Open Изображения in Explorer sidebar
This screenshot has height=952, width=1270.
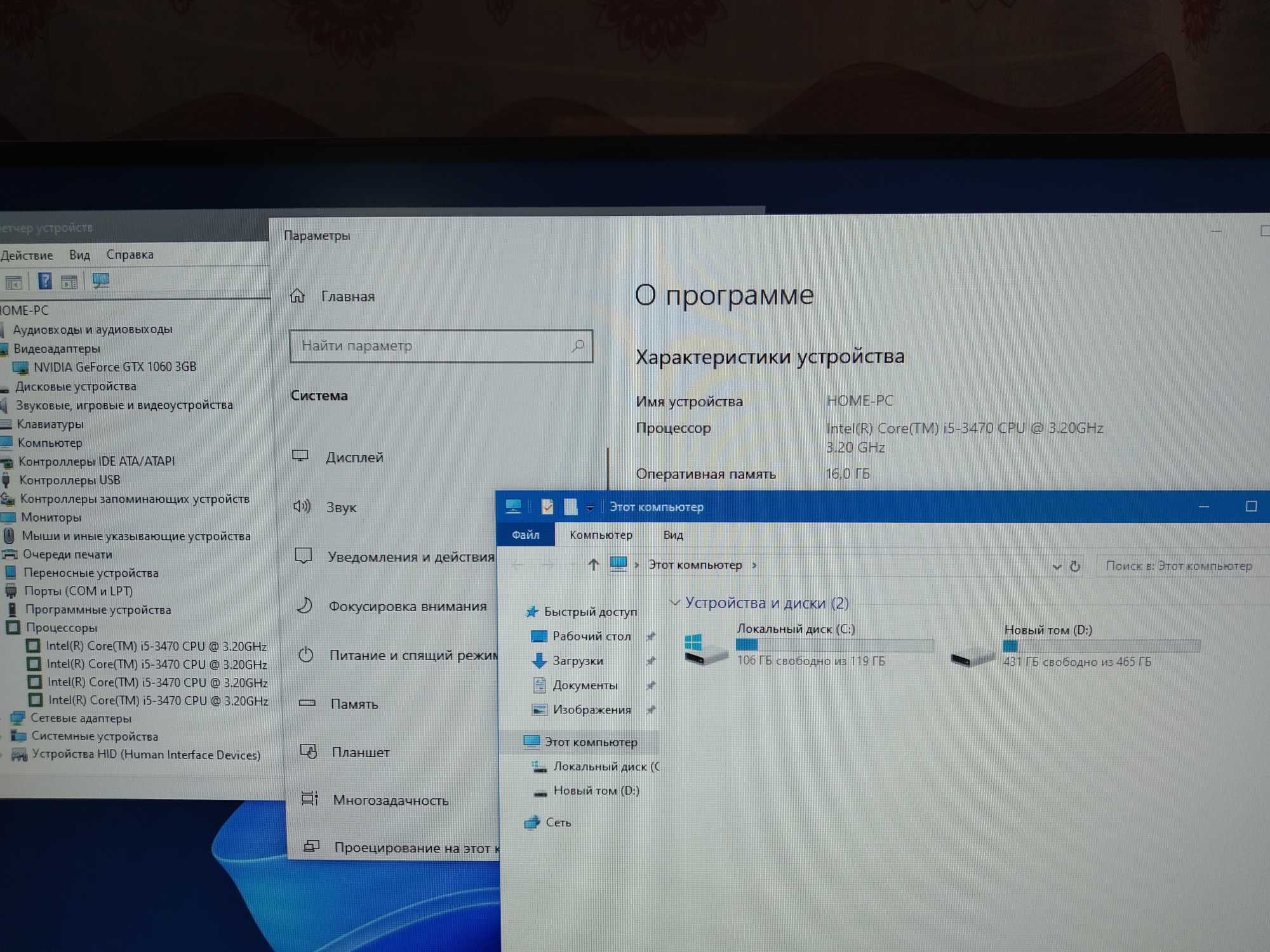coord(591,710)
